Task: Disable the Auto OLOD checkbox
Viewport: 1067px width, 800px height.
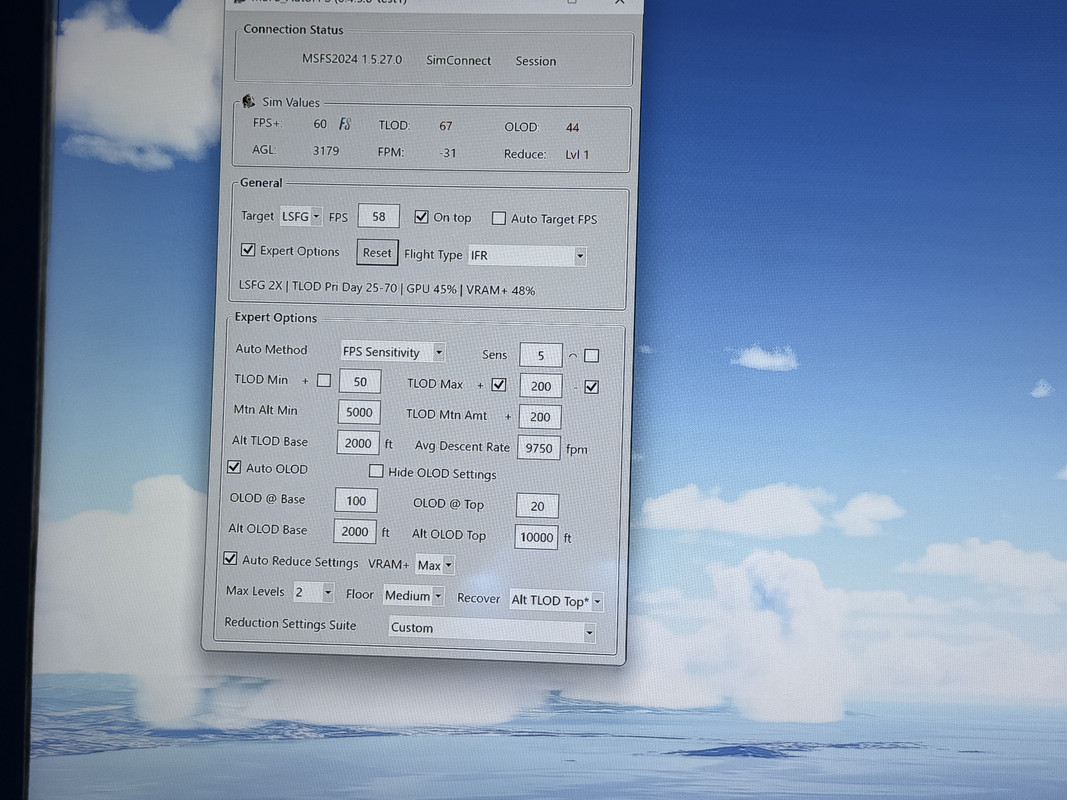Action: click(x=234, y=467)
